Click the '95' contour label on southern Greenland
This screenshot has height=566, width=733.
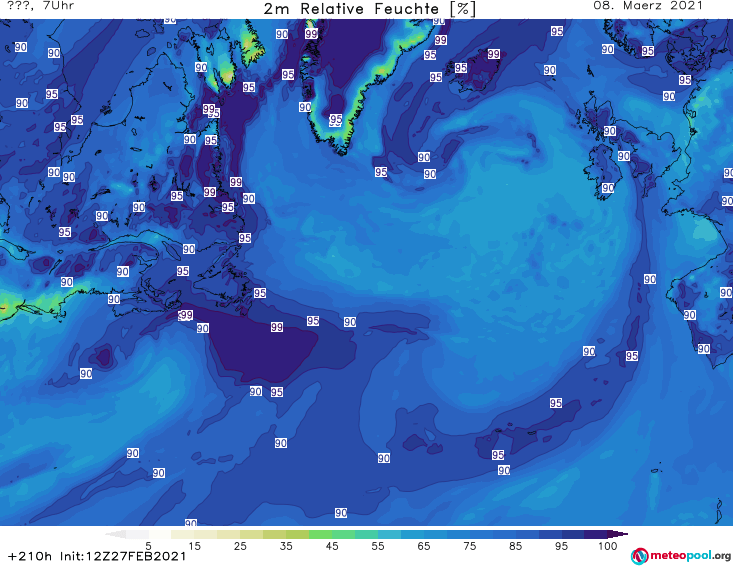click(336, 120)
